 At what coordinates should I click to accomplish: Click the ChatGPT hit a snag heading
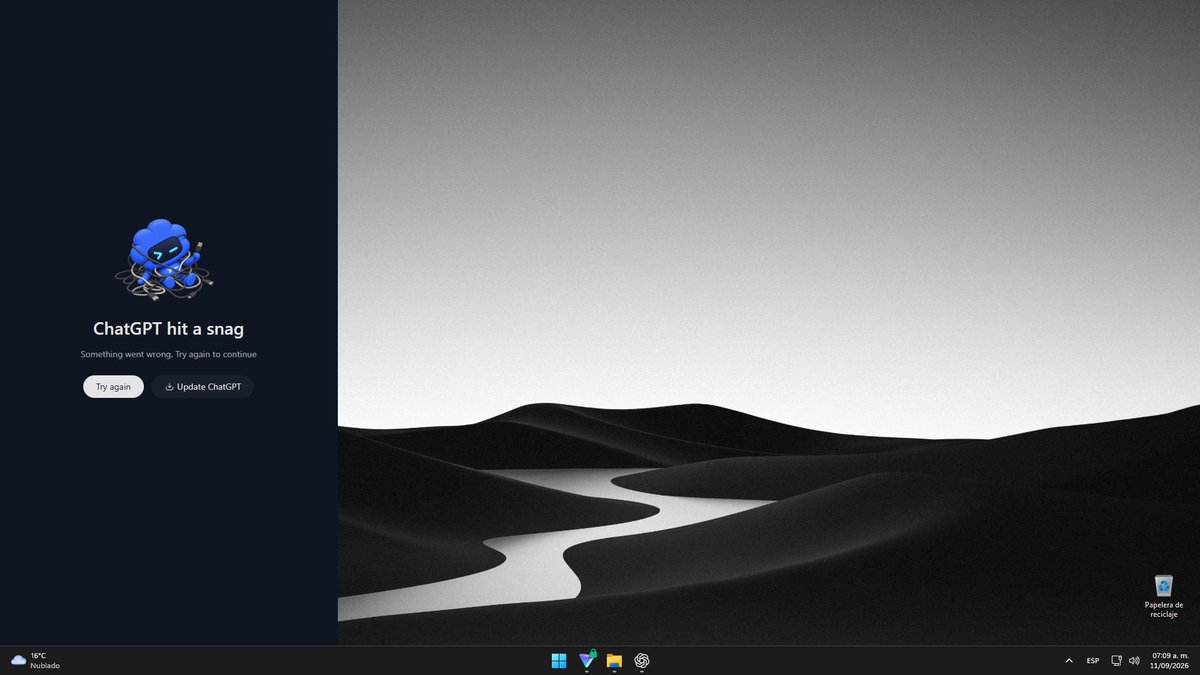point(168,328)
